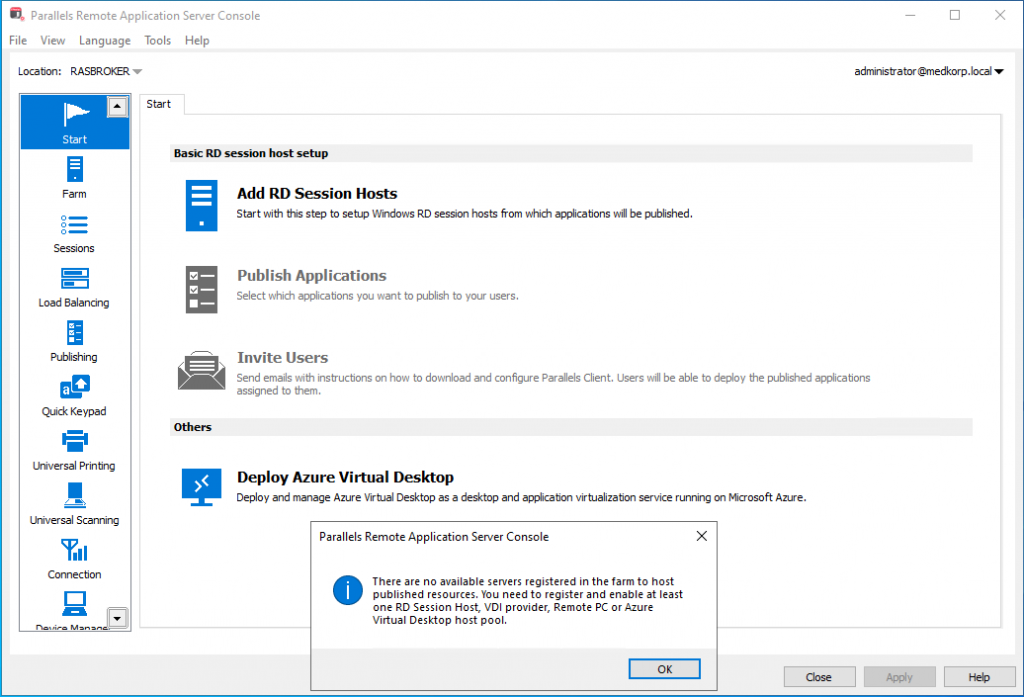The width and height of the screenshot is (1024, 697).
Task: Minimize the Parallels console window
Action: pyautogui.click(x=910, y=15)
